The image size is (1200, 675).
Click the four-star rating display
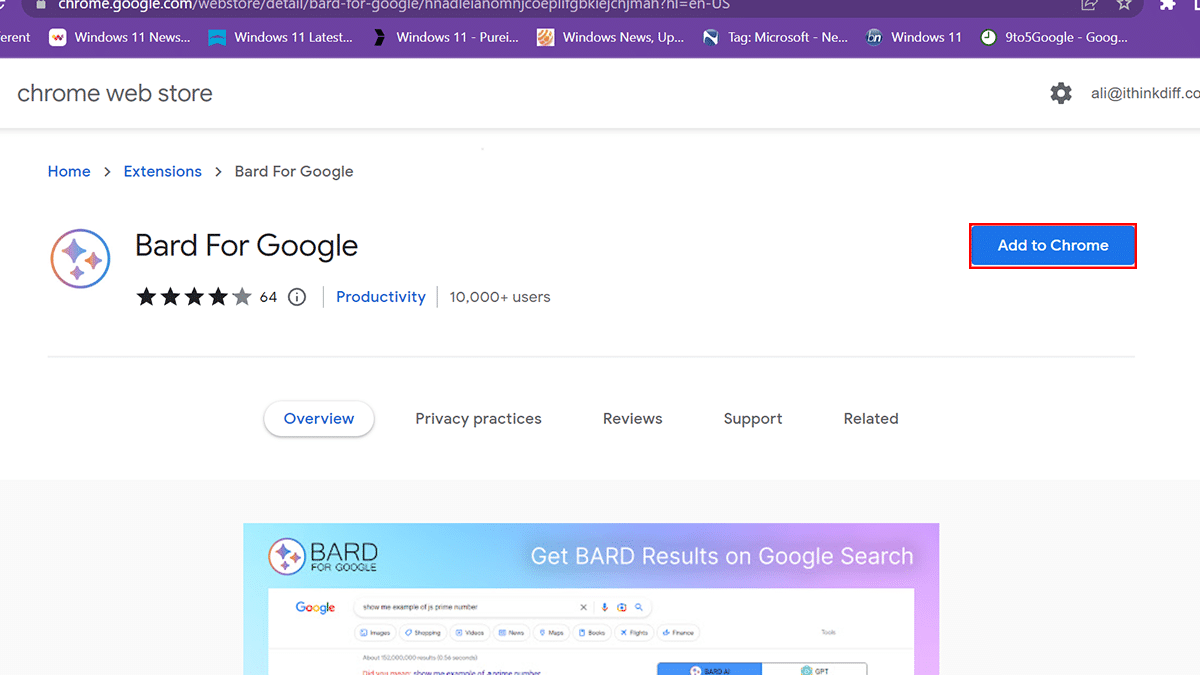(194, 297)
